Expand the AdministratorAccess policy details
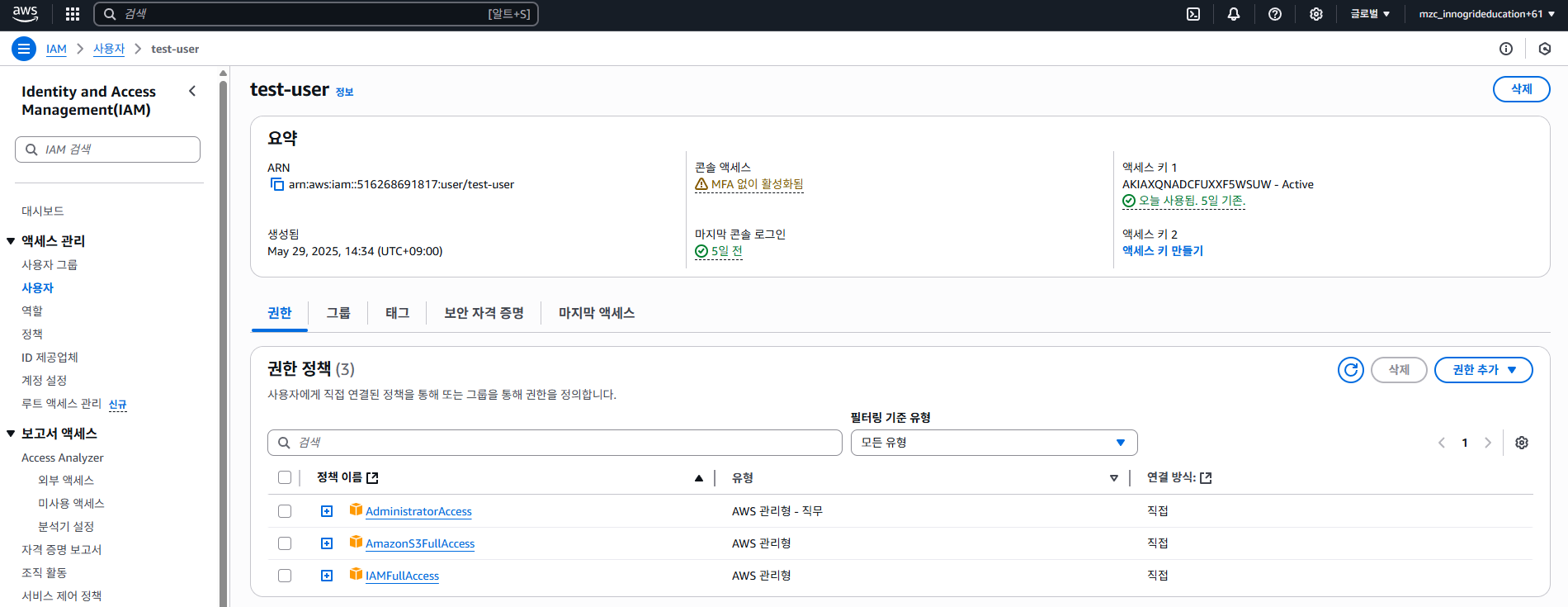The height and width of the screenshot is (607, 1568). pyautogui.click(x=327, y=511)
